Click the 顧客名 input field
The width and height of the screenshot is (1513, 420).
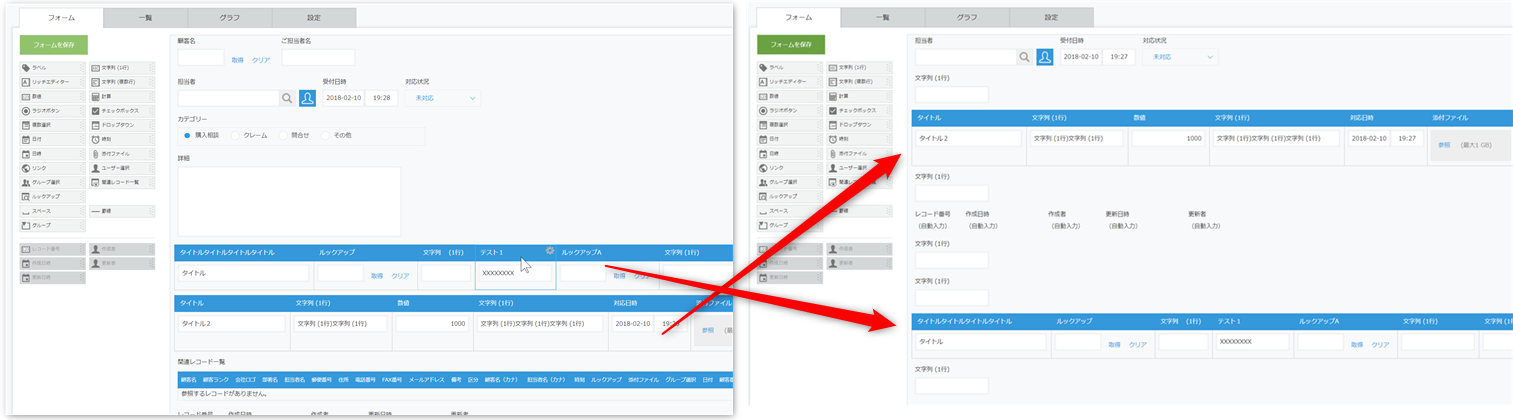tap(201, 57)
